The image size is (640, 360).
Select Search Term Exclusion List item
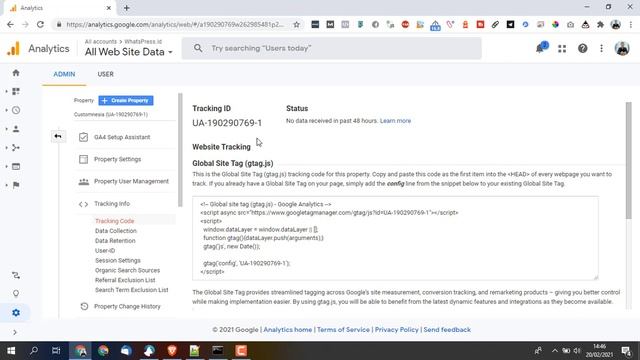131,290
